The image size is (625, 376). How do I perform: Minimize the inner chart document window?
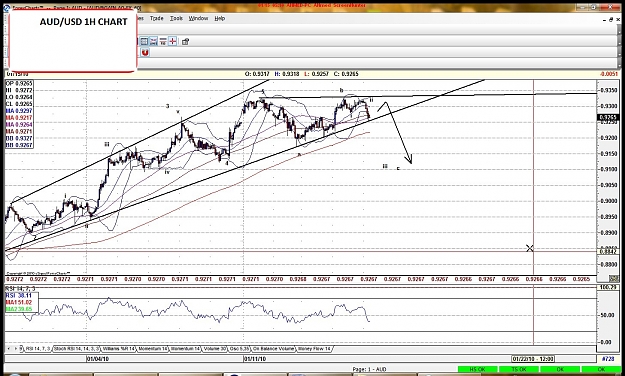point(605,19)
